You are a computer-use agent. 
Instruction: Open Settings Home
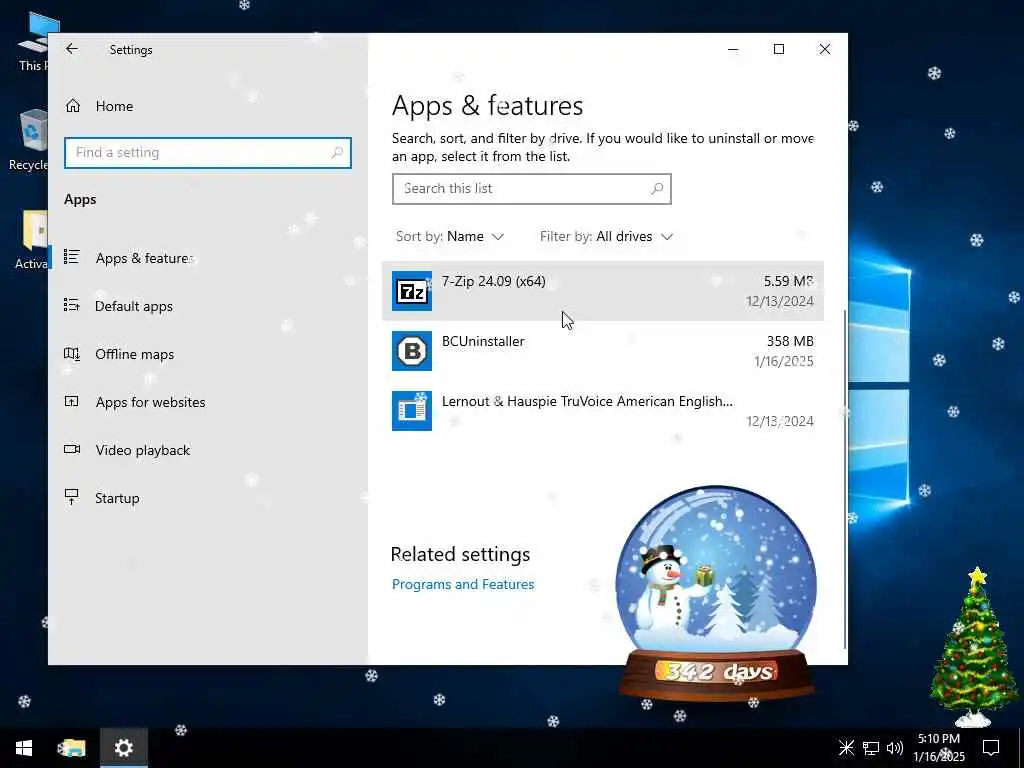[99, 106]
